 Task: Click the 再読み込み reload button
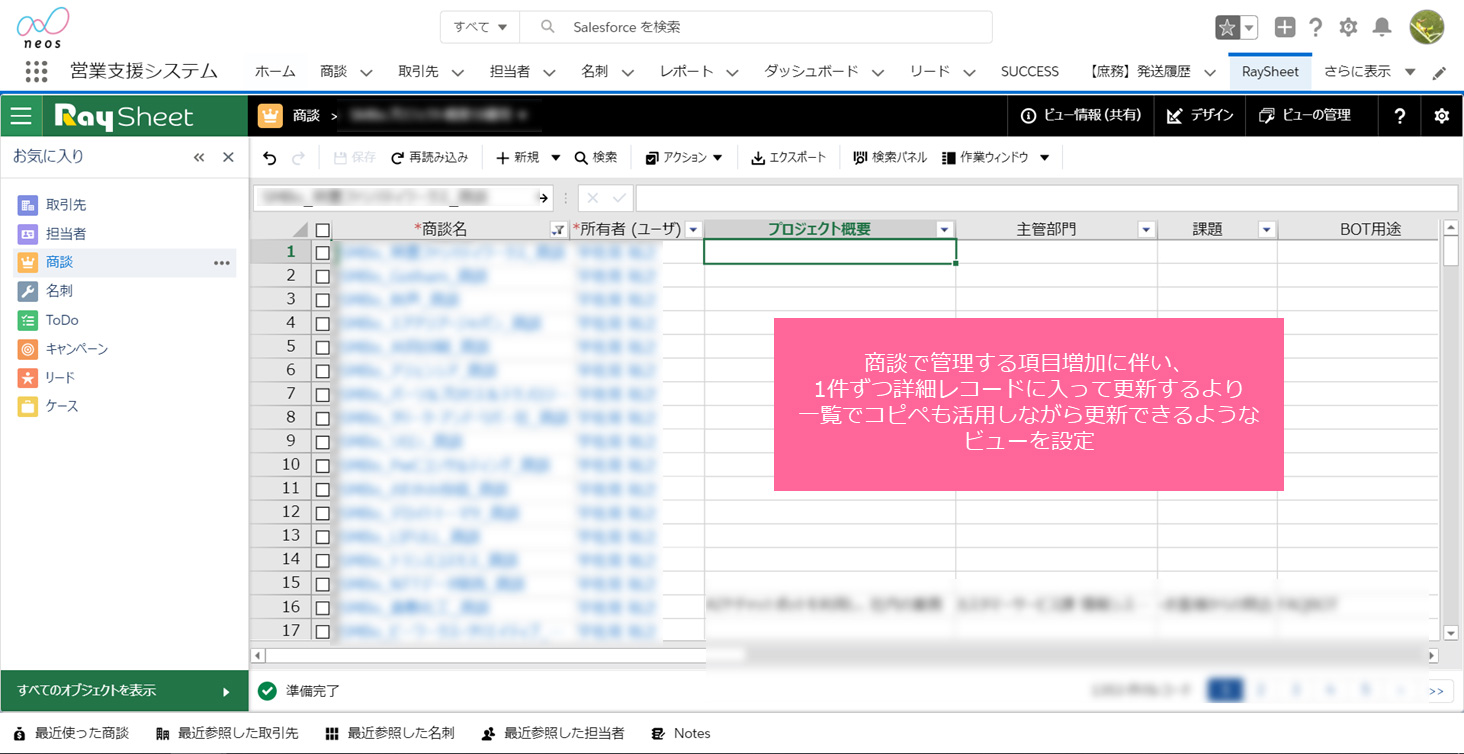[x=430, y=158]
